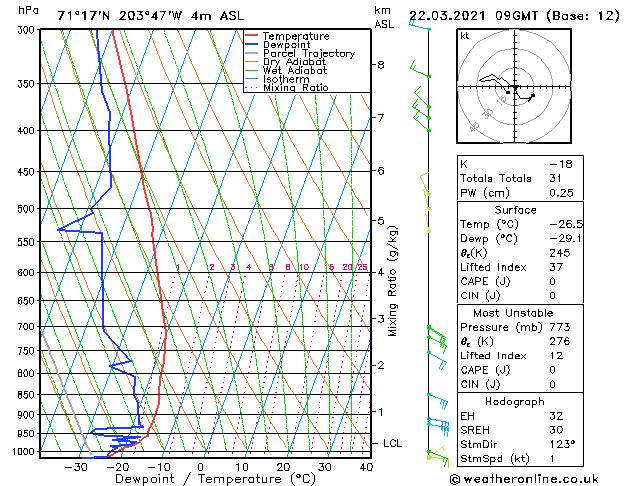
Task: Click the PW (cm) value 0.25
Action: click(561, 193)
